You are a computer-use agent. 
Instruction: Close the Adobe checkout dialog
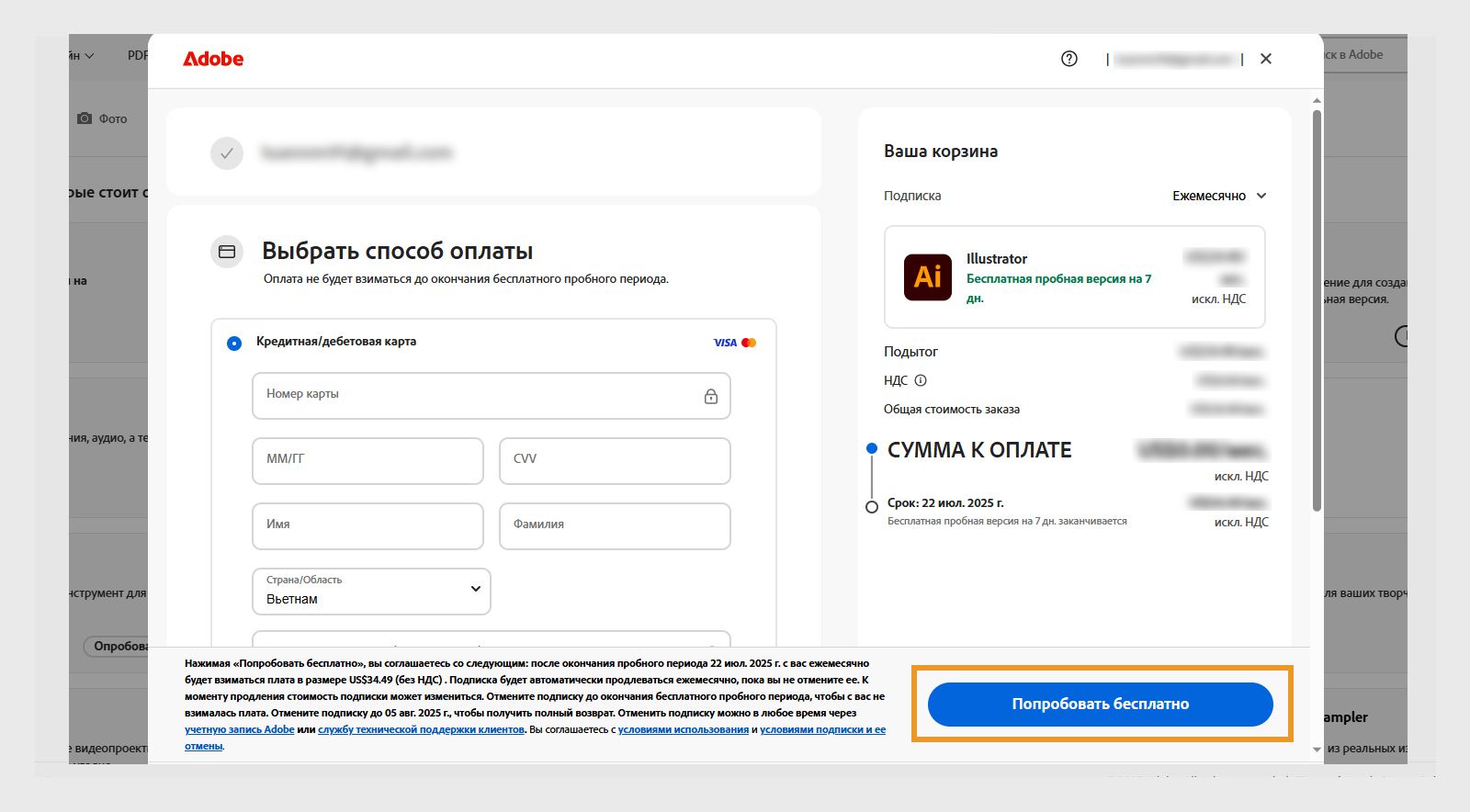[x=1266, y=59]
